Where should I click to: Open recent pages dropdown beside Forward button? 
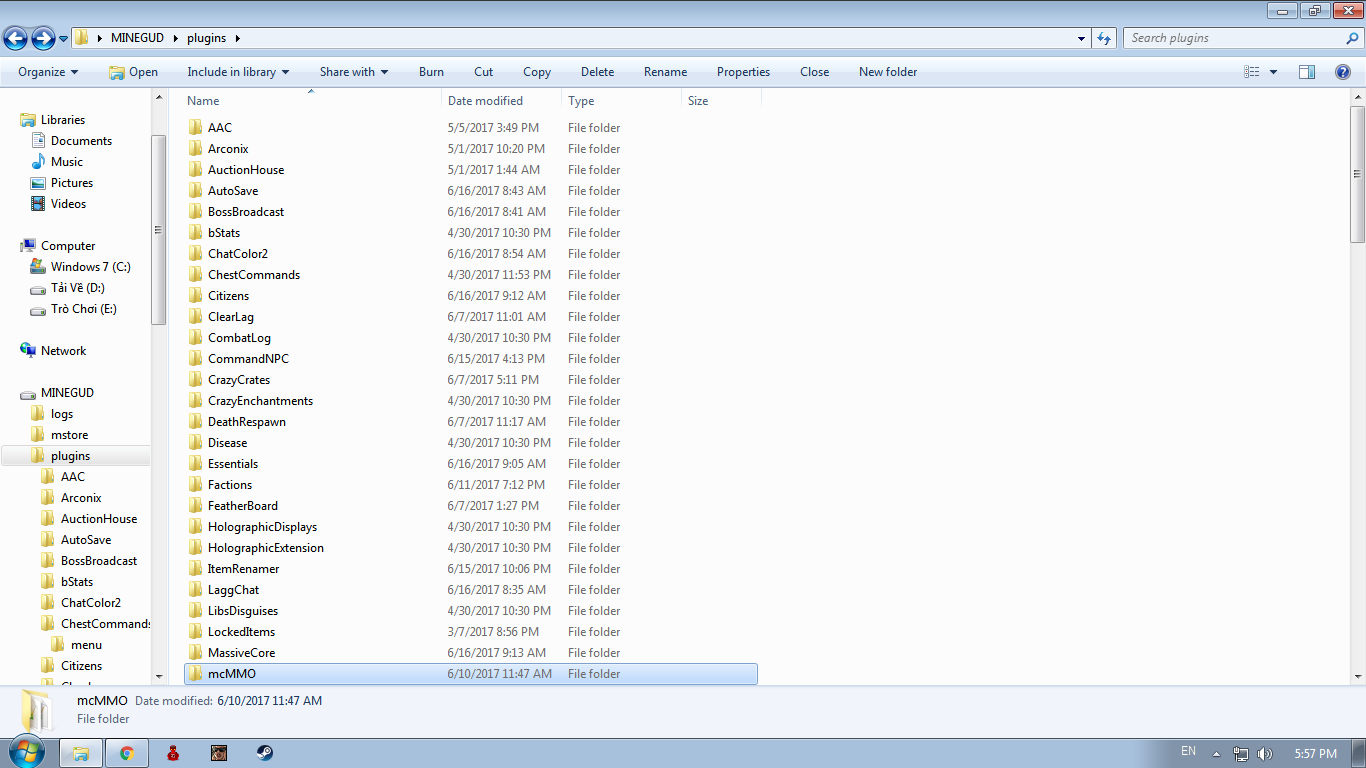click(x=64, y=39)
